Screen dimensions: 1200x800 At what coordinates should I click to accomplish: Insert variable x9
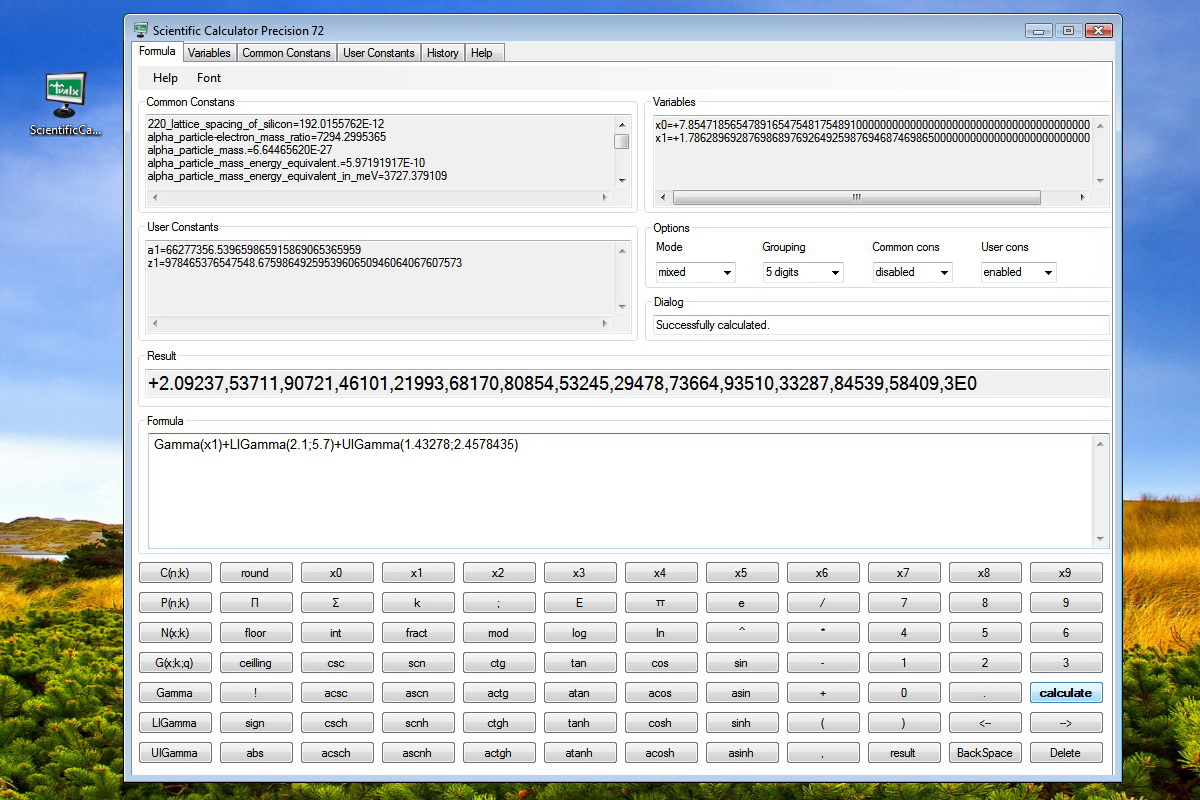(x=1066, y=573)
